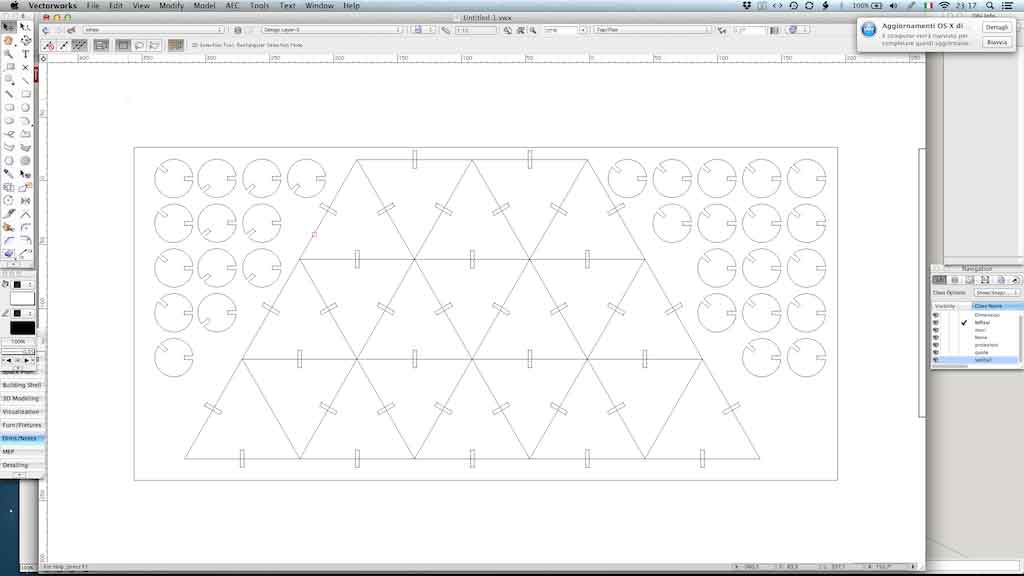Screen dimensions: 1024x576
Task: Choose the hatched selection mode icon
Action: [80, 45]
